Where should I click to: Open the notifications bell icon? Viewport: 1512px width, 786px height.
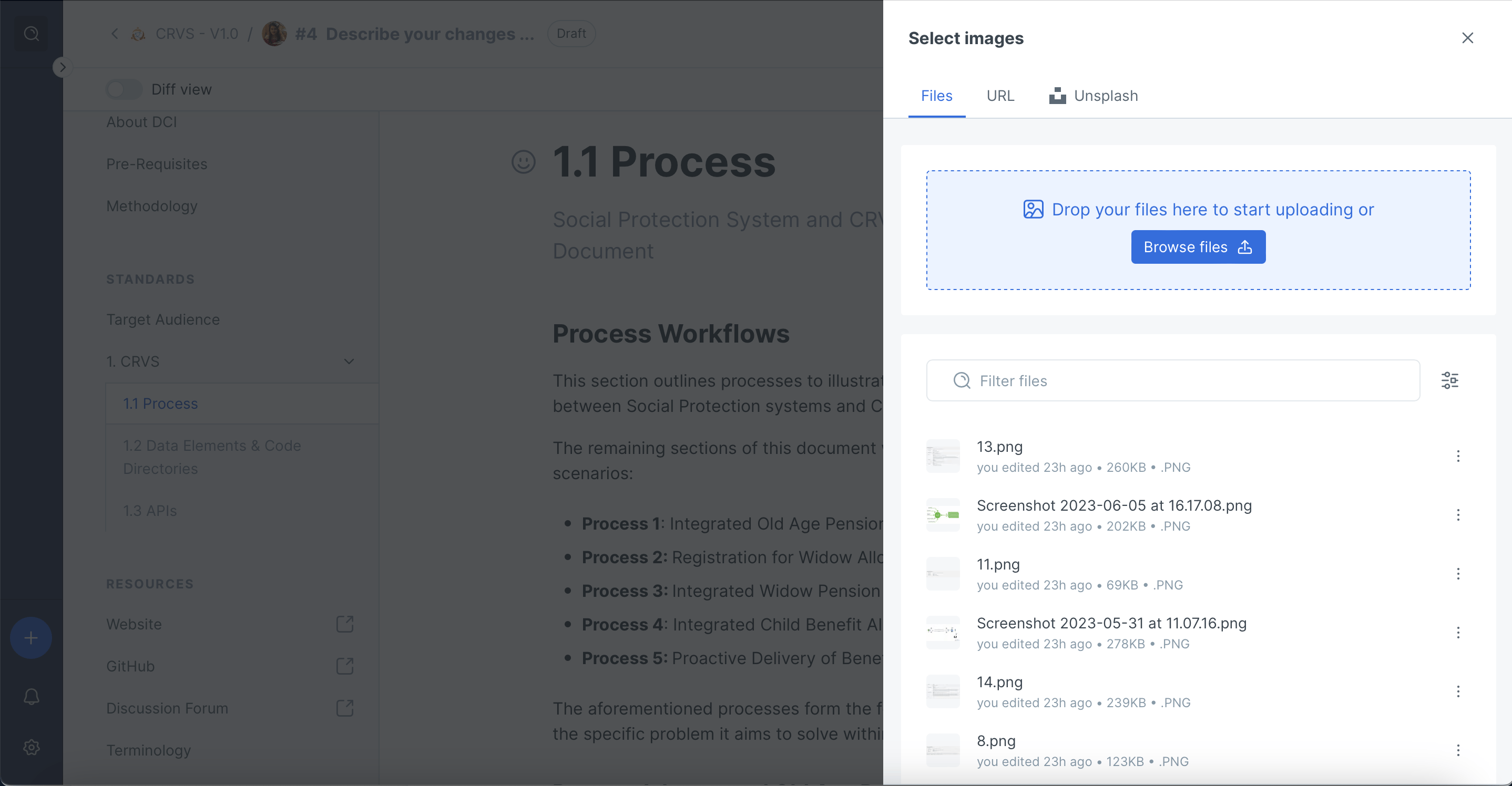pyautogui.click(x=31, y=696)
